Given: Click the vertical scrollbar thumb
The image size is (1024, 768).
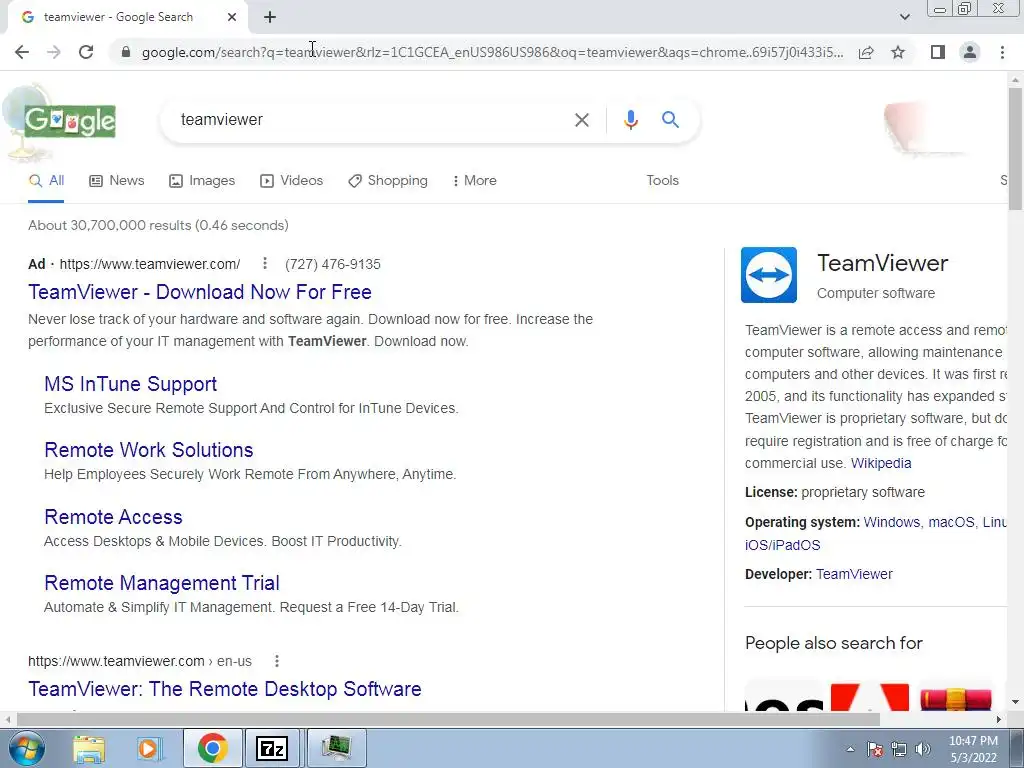Looking at the screenshot, I should (x=1015, y=148).
